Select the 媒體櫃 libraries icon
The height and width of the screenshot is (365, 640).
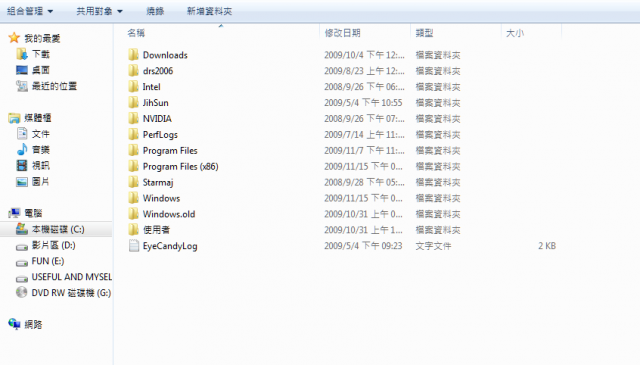[x=14, y=118]
